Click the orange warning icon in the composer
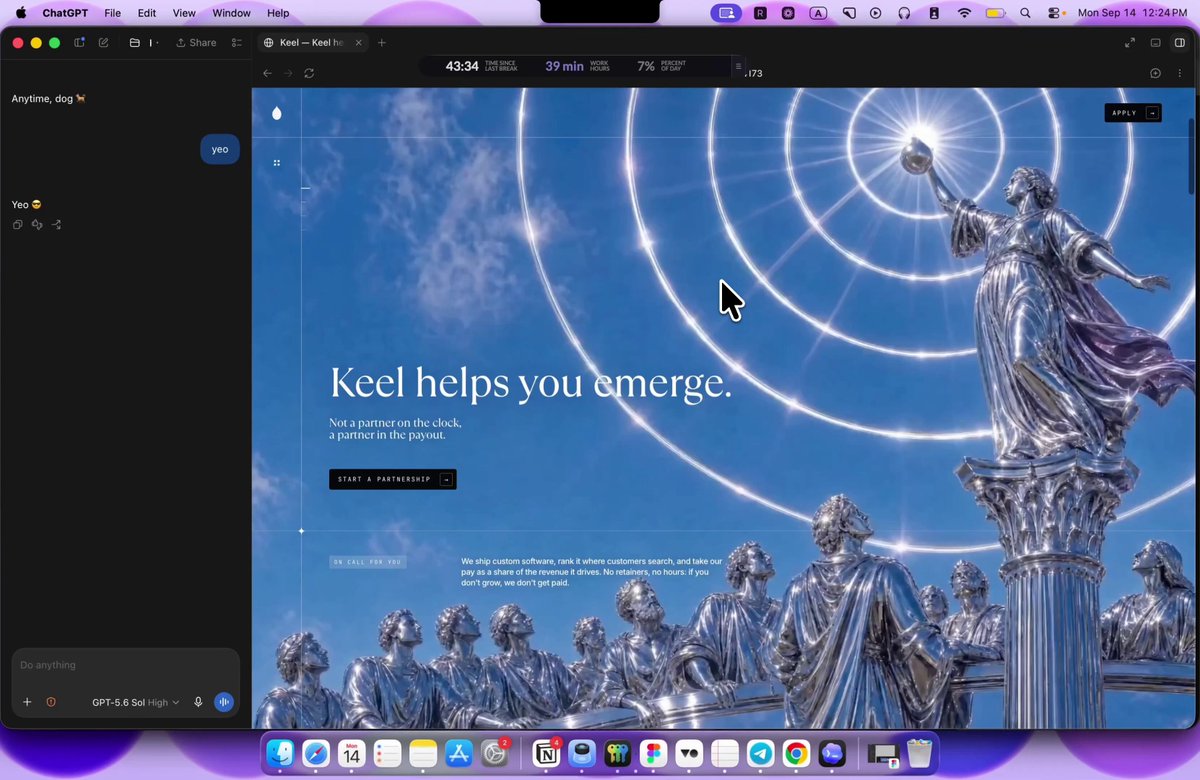This screenshot has height=780, width=1200. (x=51, y=702)
